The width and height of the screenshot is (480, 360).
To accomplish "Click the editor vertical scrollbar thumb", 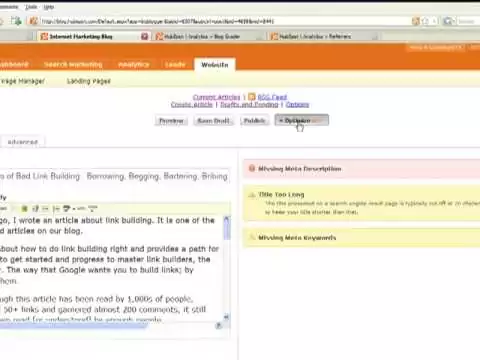I will (x=227, y=229).
